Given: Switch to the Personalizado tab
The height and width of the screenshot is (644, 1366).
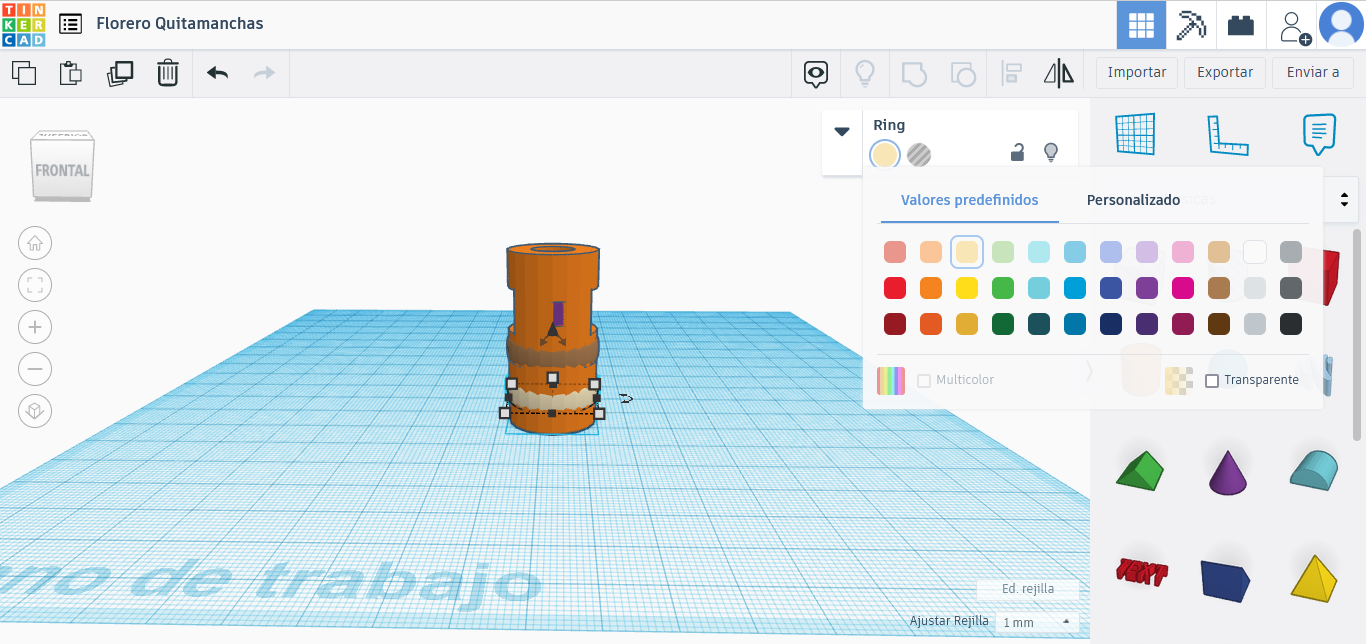Looking at the screenshot, I should [x=1133, y=200].
